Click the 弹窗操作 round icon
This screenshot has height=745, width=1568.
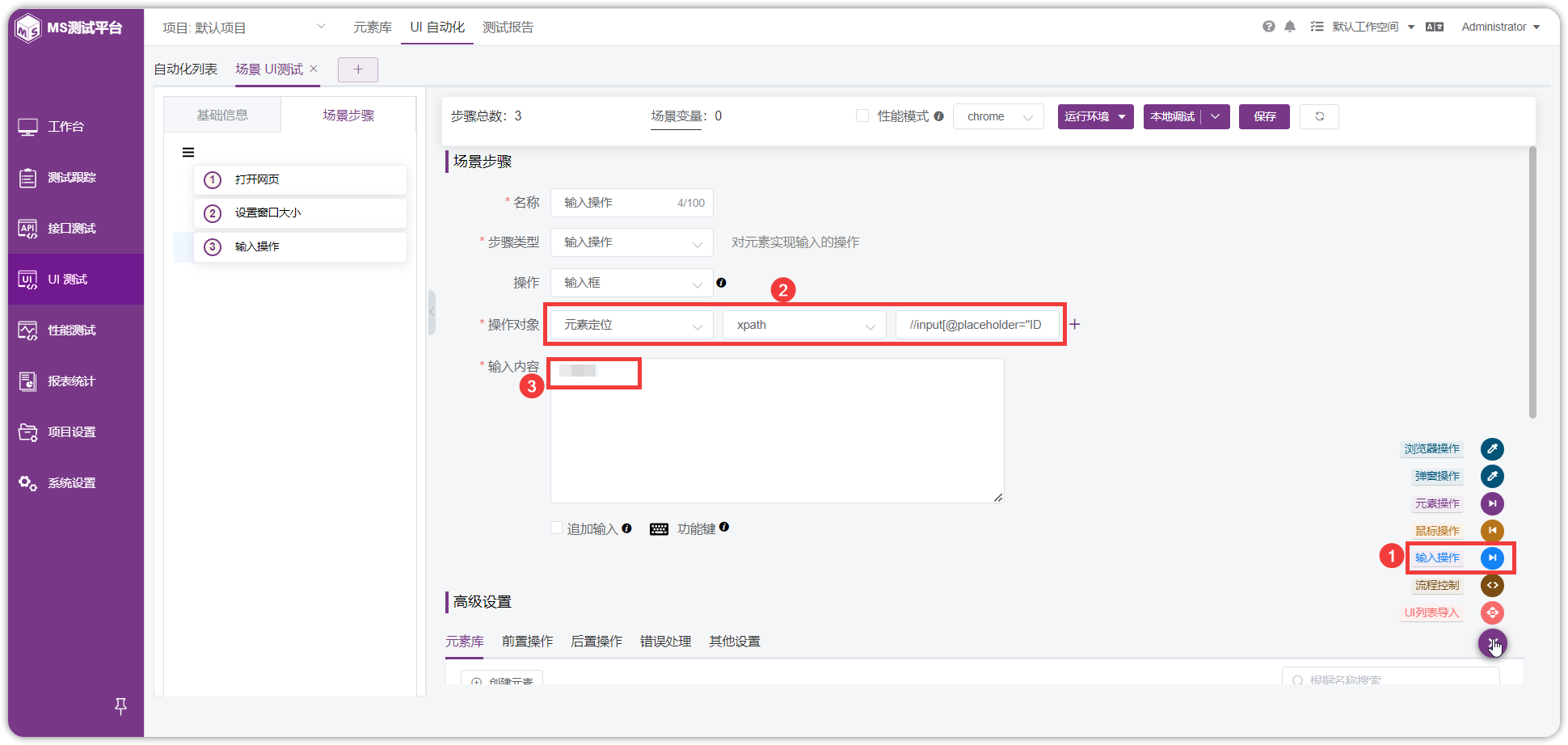[1492, 476]
